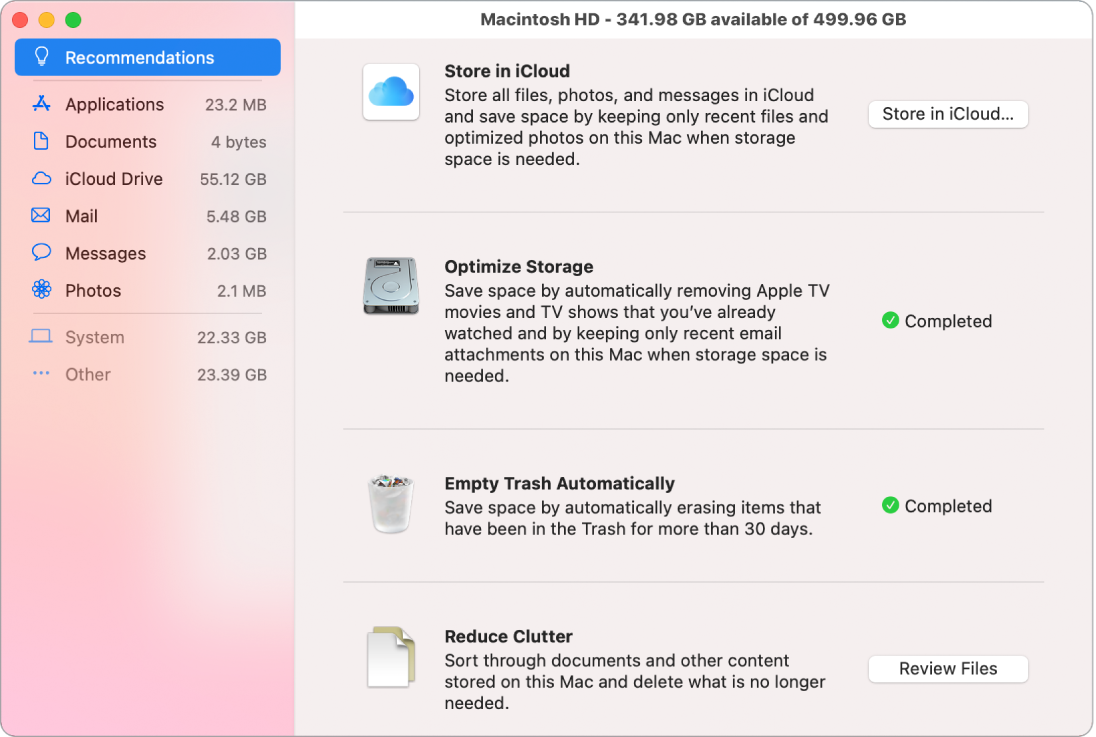The height and width of the screenshot is (737, 1096).
Task: Click the Other ellipsis icon in the sidebar
Action: click(41, 374)
